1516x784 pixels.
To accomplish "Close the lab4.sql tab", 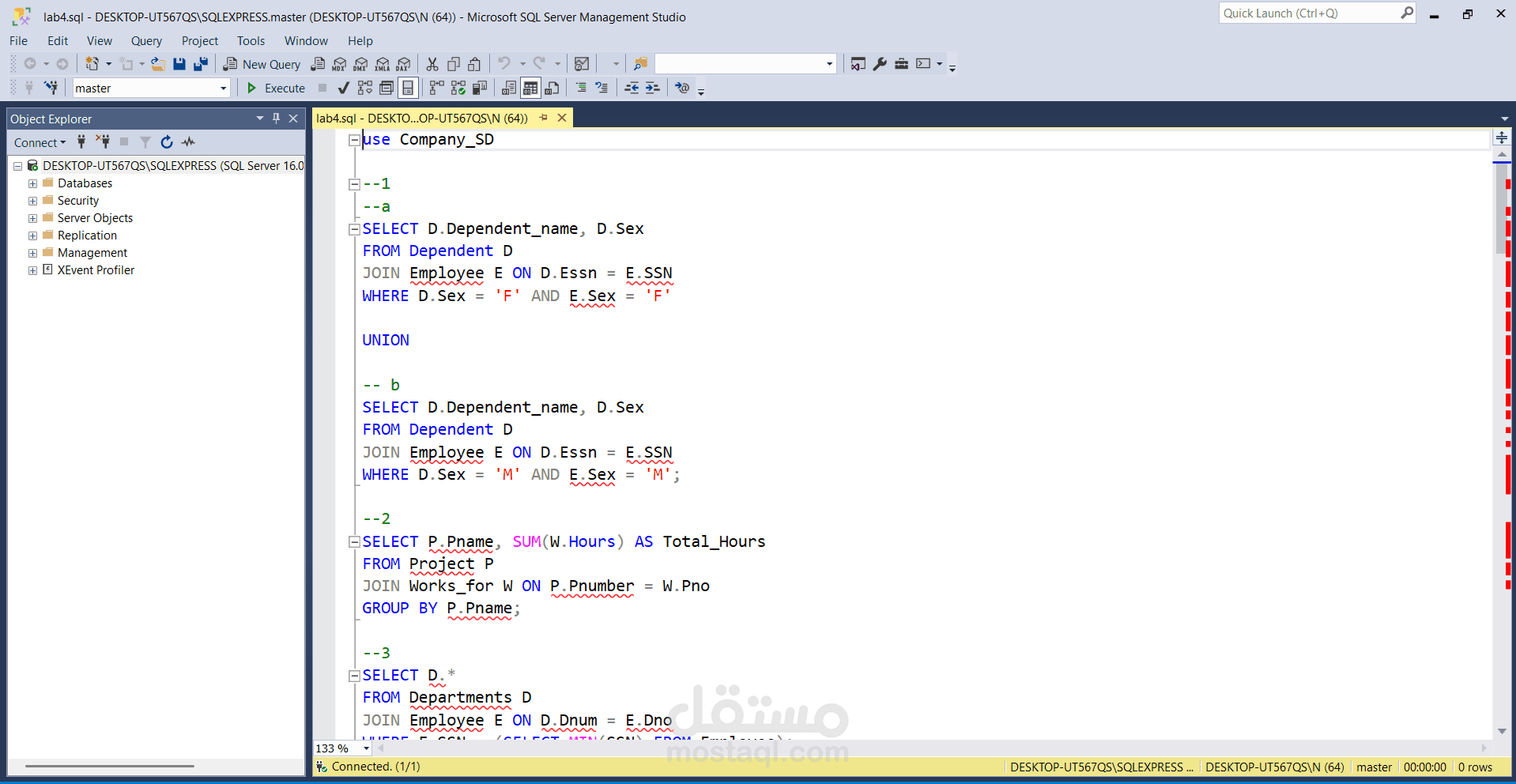I will [x=562, y=118].
